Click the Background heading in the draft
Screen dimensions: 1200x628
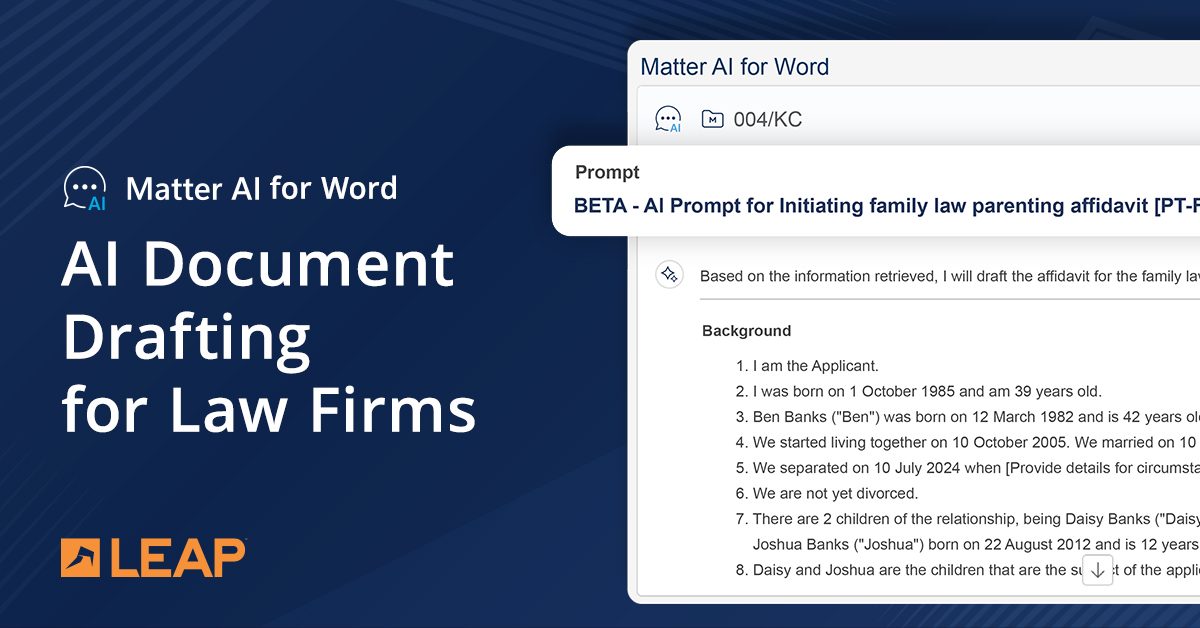pos(746,331)
